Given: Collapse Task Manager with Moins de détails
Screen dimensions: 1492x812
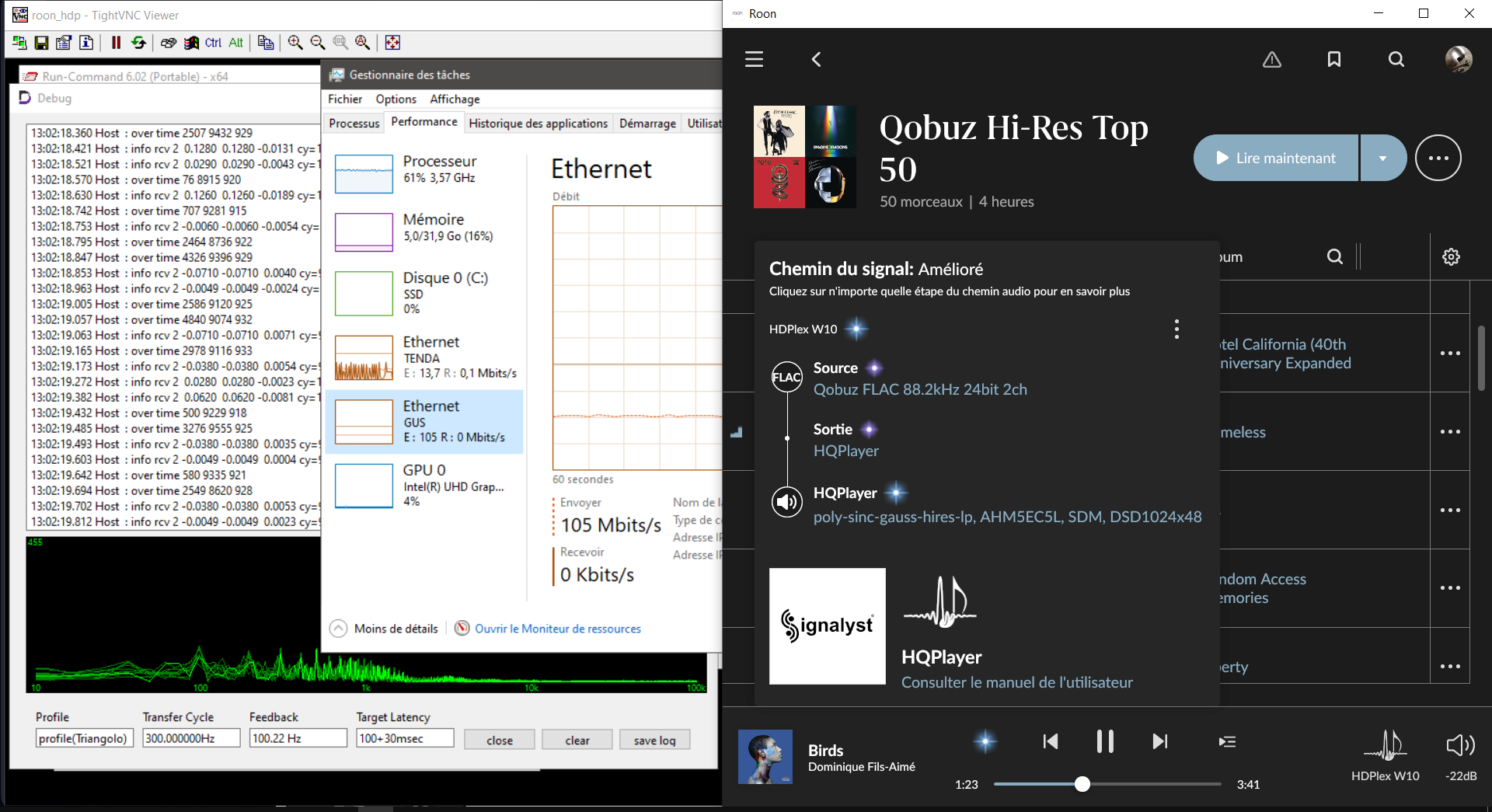Looking at the screenshot, I should coord(384,628).
